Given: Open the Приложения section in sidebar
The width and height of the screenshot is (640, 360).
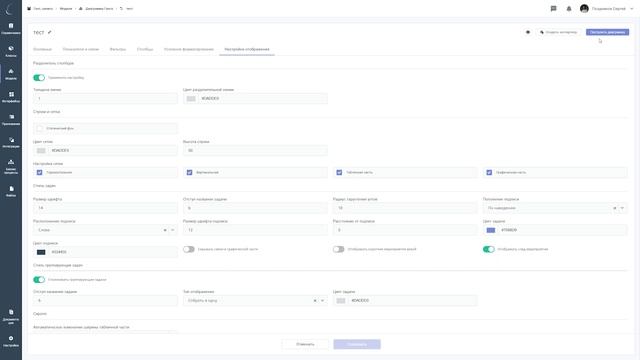Looking at the screenshot, I should (11, 120).
